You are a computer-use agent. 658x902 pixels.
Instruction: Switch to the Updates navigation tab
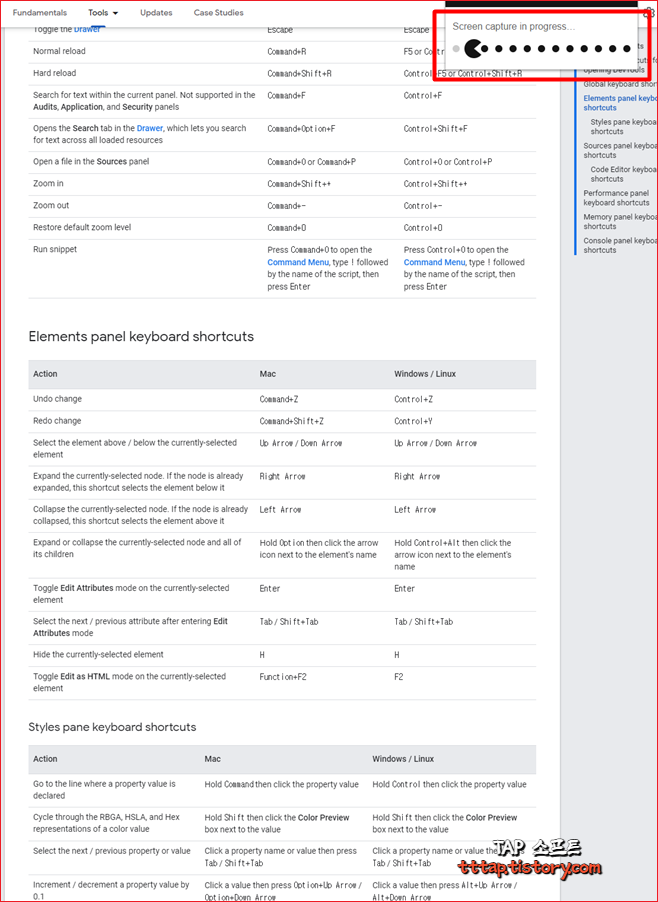156,13
